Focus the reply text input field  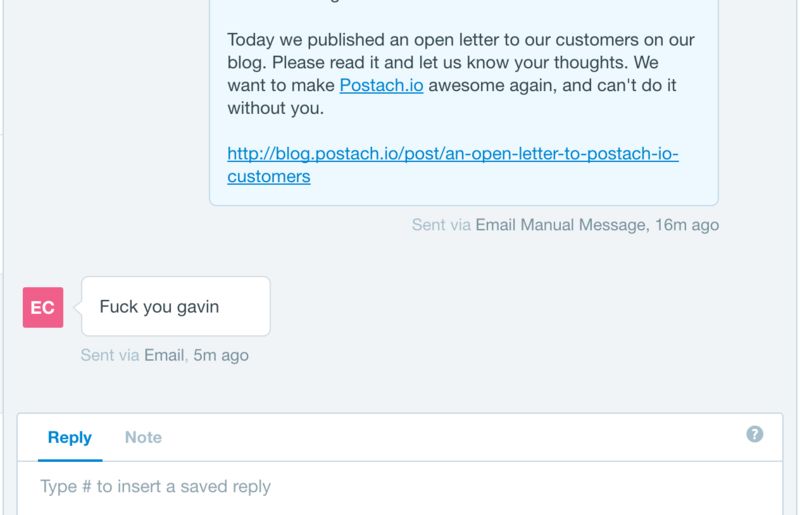coord(400,487)
